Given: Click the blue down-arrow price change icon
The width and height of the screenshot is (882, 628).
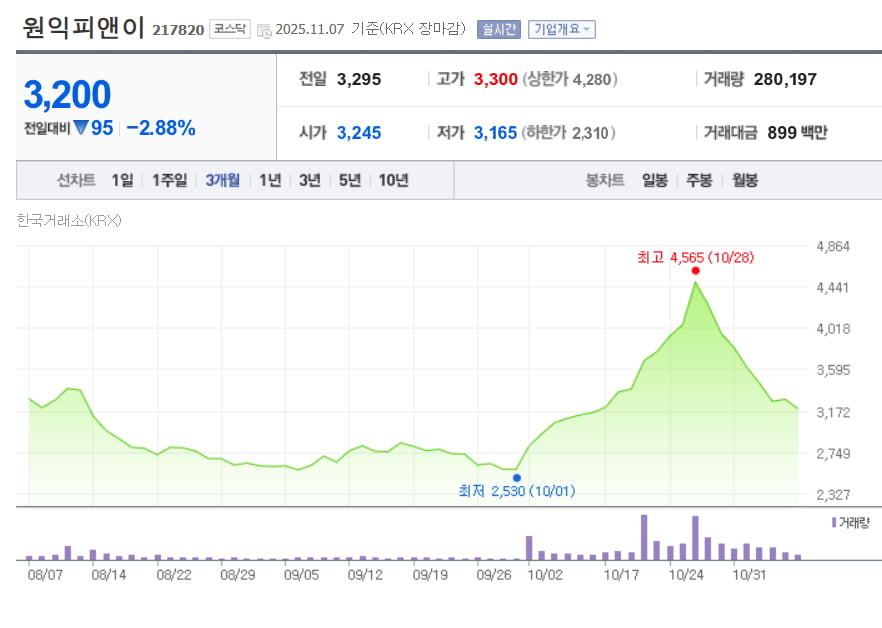Looking at the screenshot, I should 81,128.
